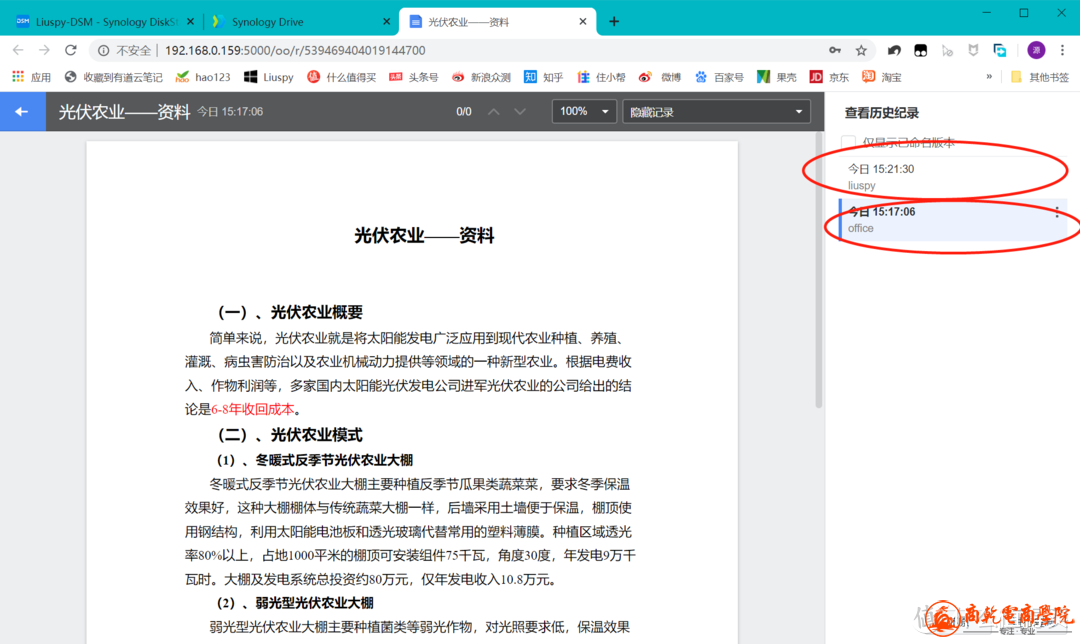1080x644 pixels.
Task: Open the 果壳 bookmark
Action: (x=776, y=77)
